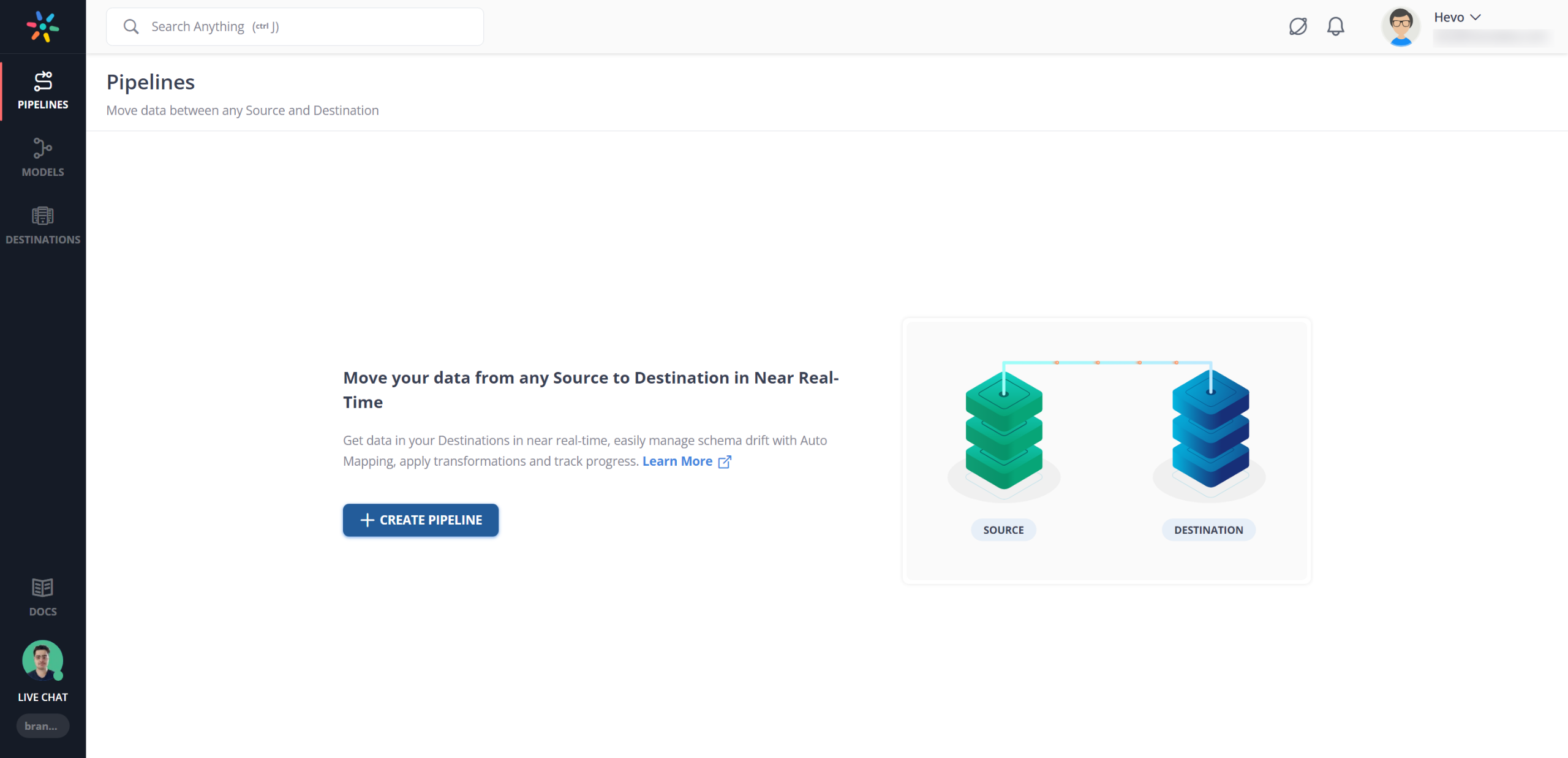Click the DESTINATION label pill
1568x758 pixels.
point(1208,529)
